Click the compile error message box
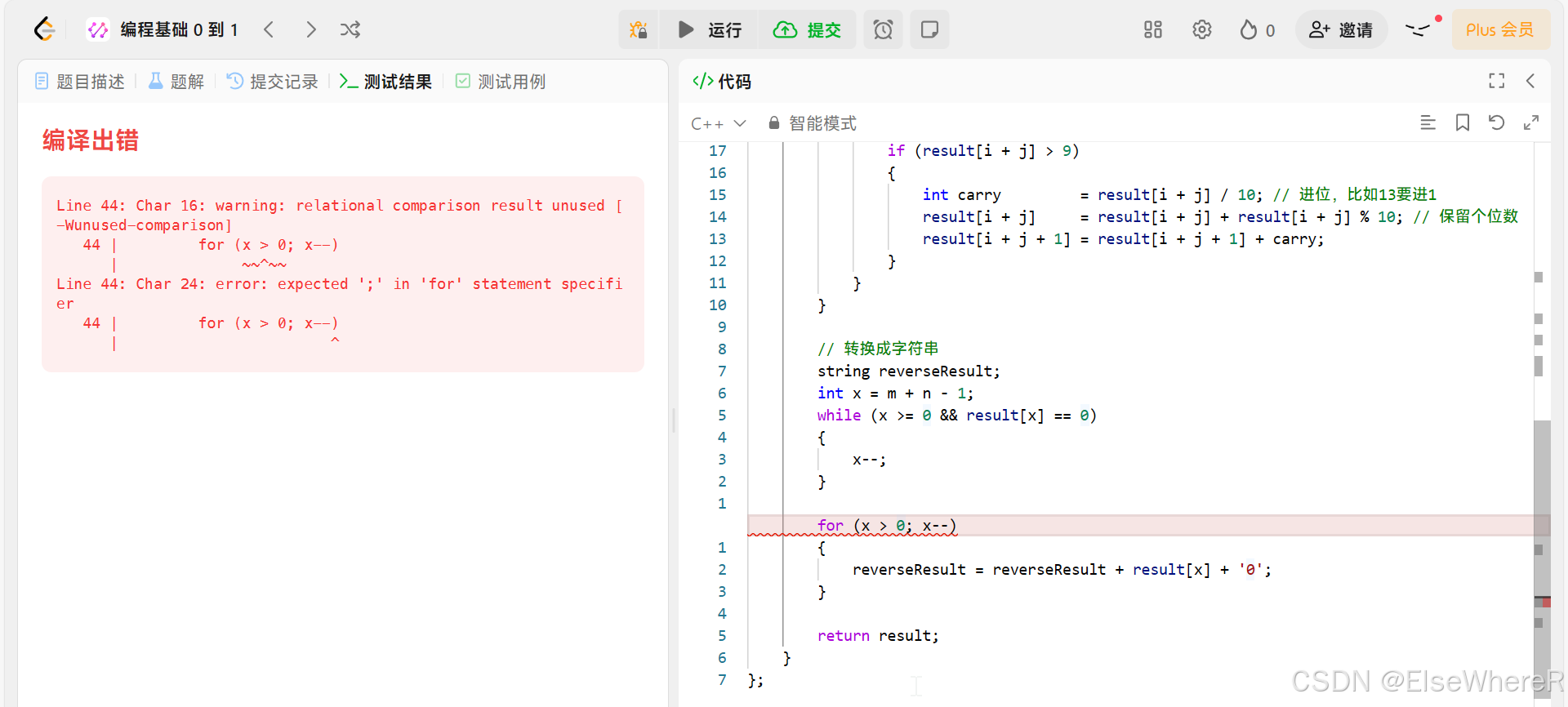Image resolution: width=1568 pixels, height=707 pixels. coord(343,274)
